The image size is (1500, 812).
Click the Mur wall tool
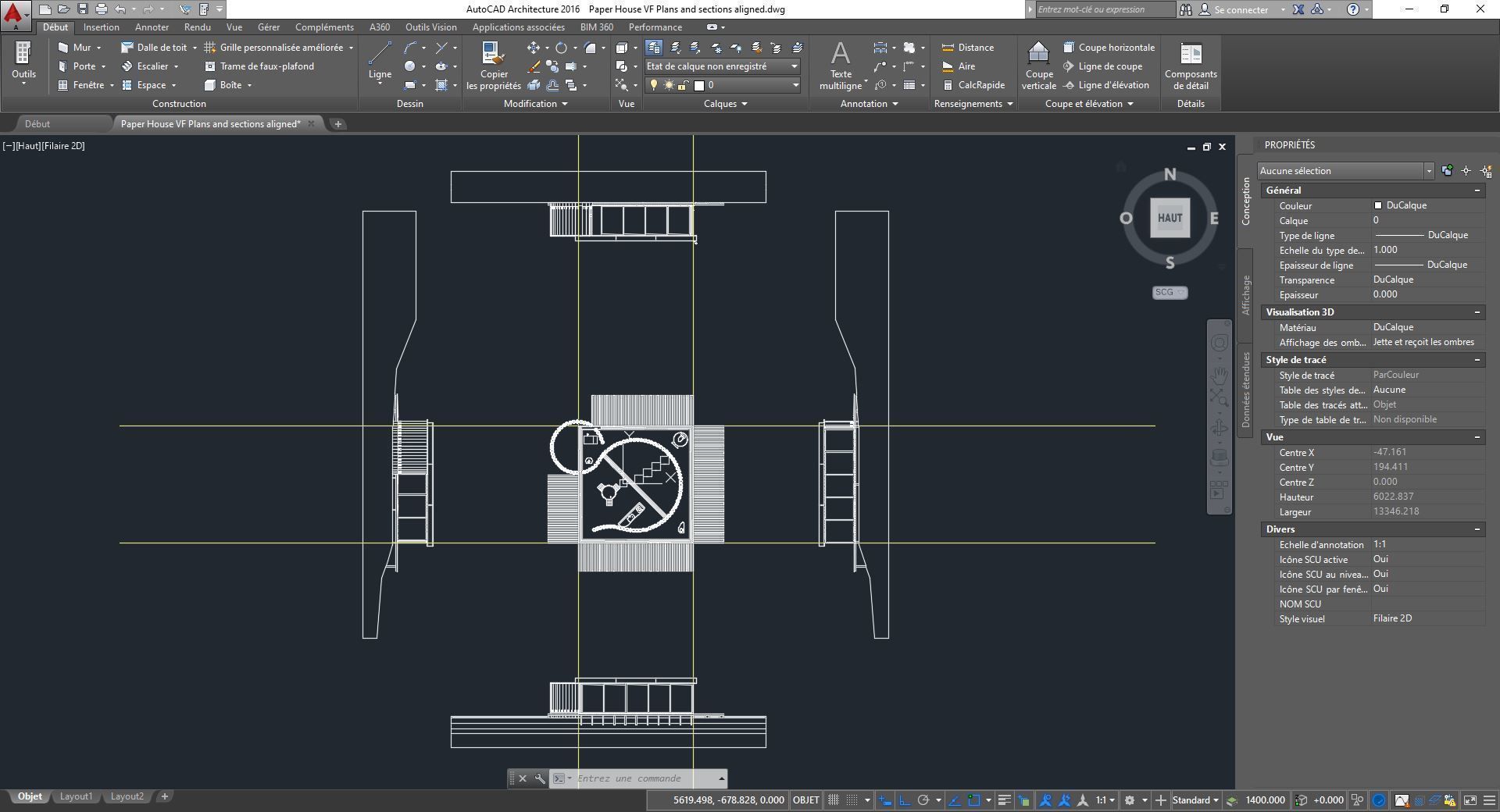[x=80, y=48]
